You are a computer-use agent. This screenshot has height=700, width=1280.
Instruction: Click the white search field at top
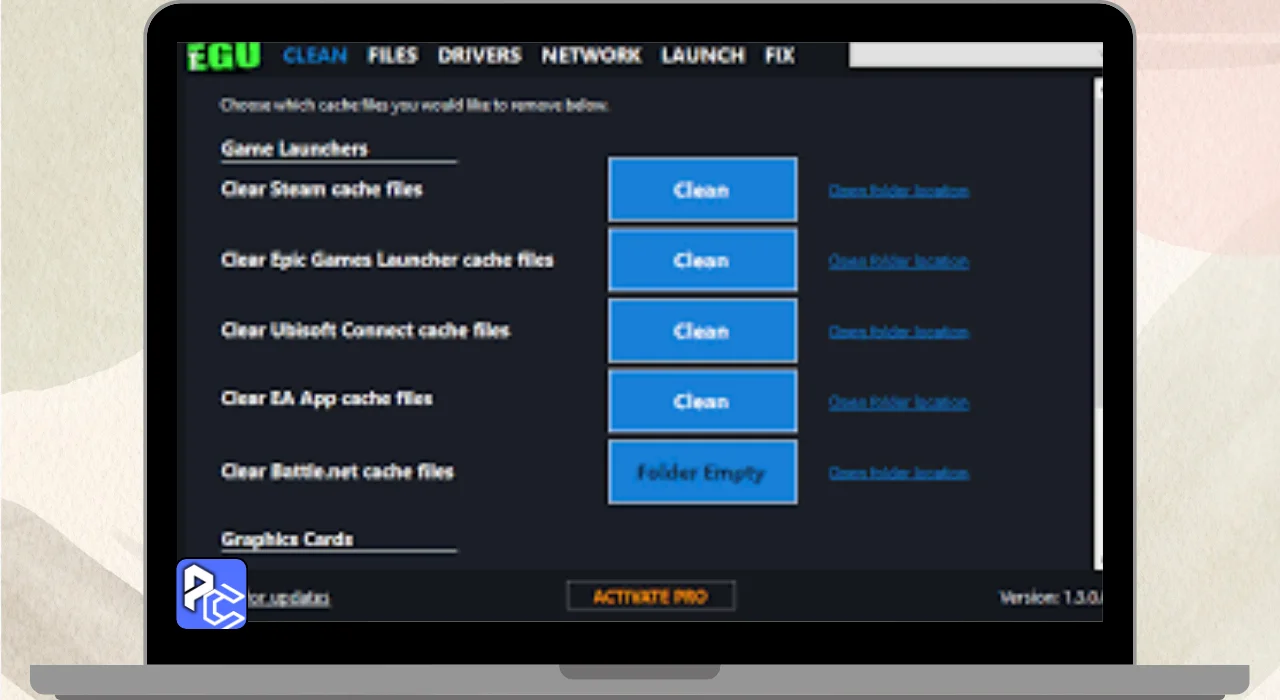click(x=975, y=55)
